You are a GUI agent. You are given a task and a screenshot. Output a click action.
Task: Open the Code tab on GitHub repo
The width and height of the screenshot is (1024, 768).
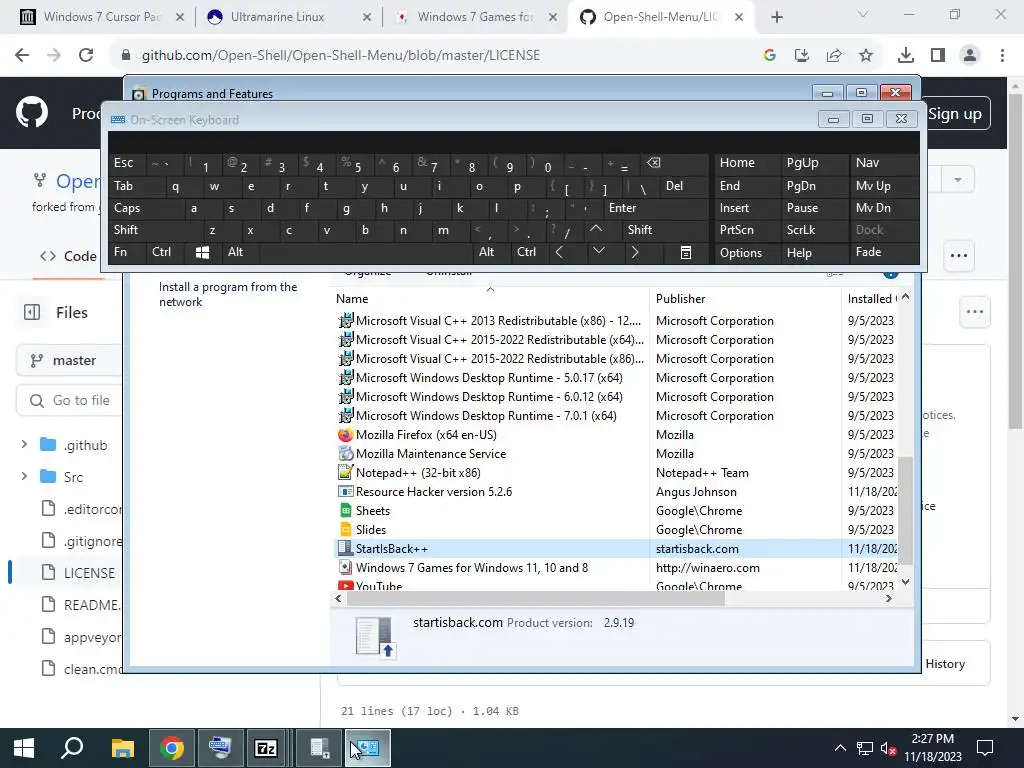(69, 256)
